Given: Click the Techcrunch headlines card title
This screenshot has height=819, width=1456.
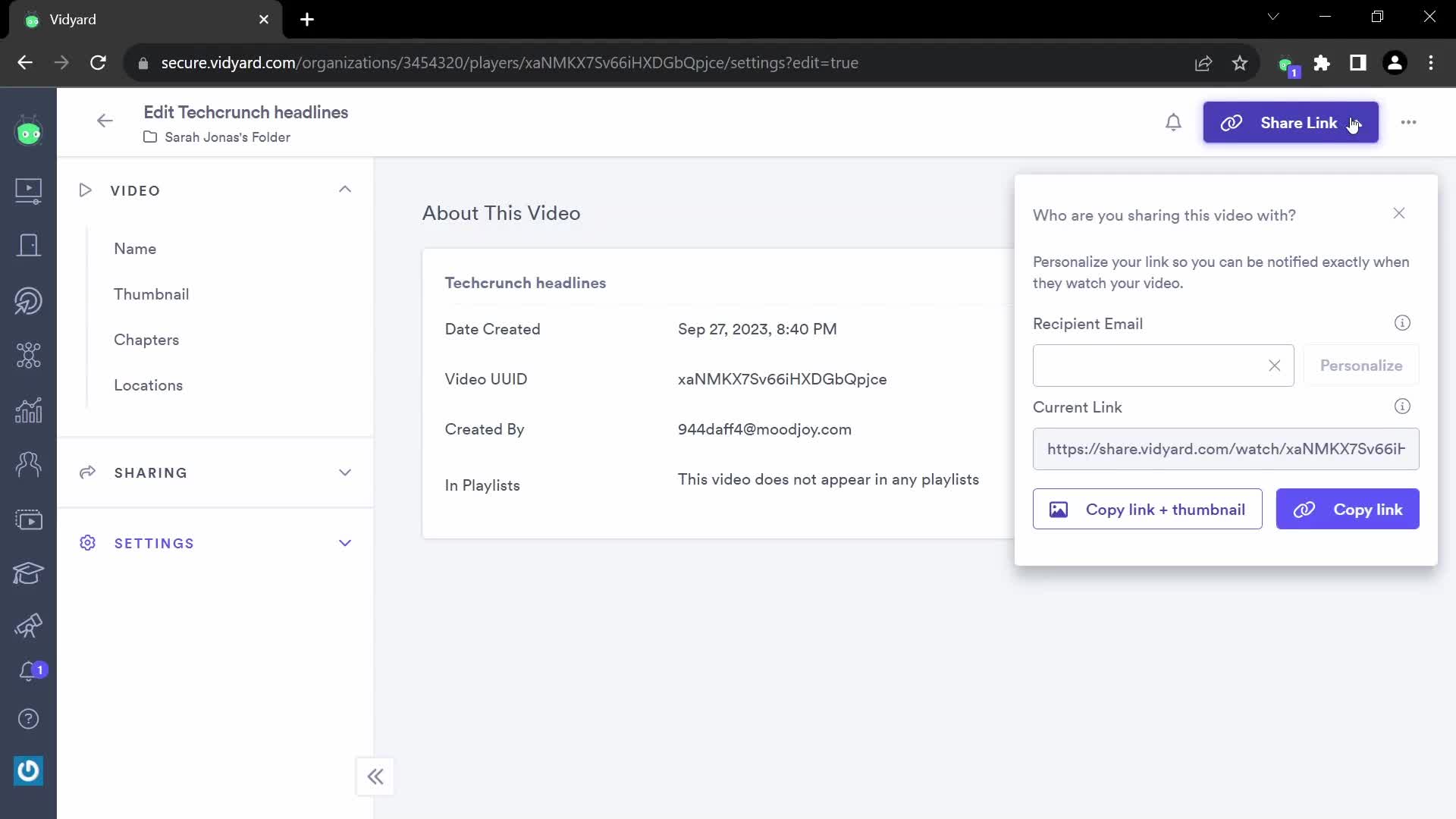Looking at the screenshot, I should coord(526,283).
